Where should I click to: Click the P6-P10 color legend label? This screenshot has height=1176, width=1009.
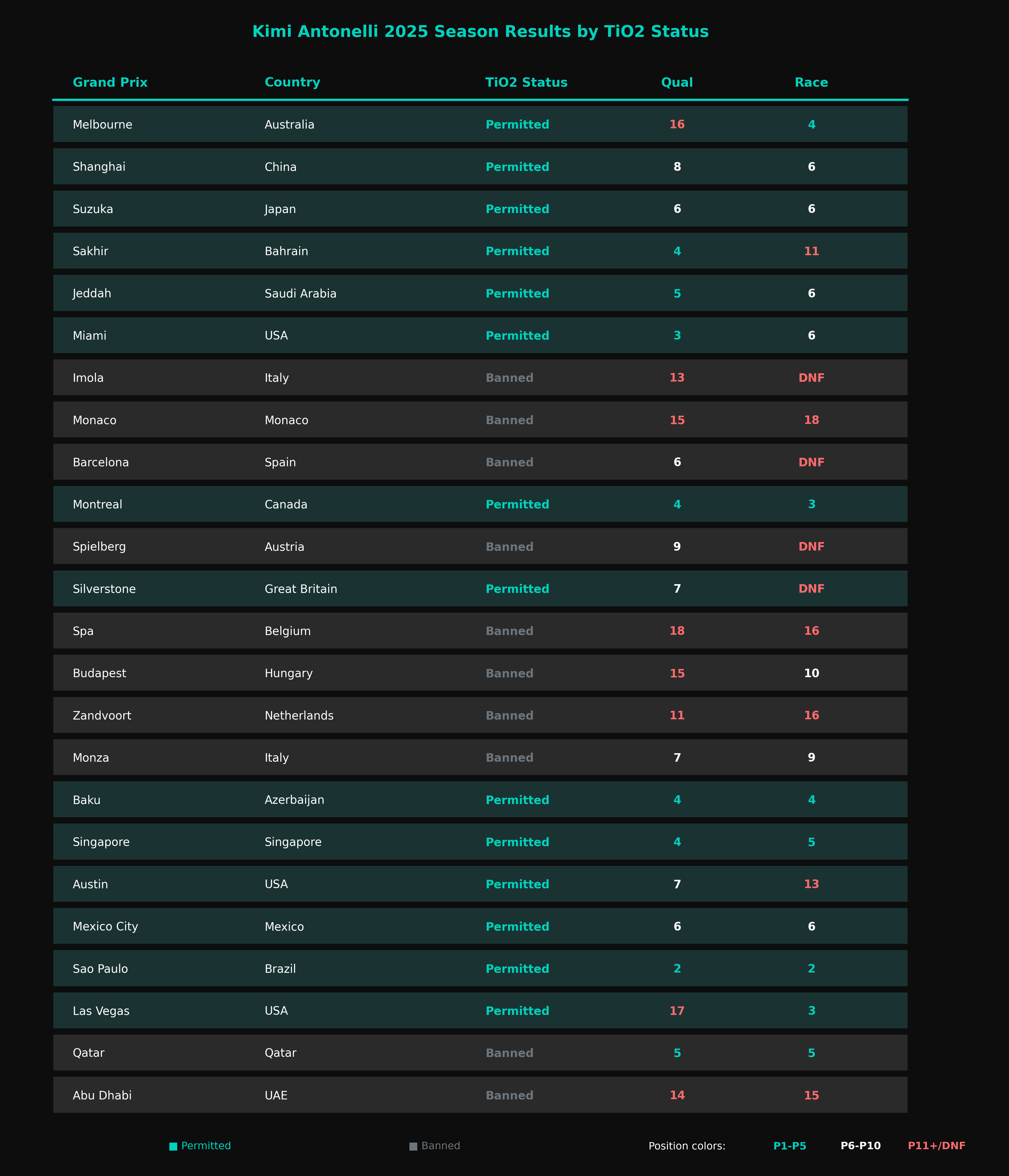pyautogui.click(x=860, y=1146)
